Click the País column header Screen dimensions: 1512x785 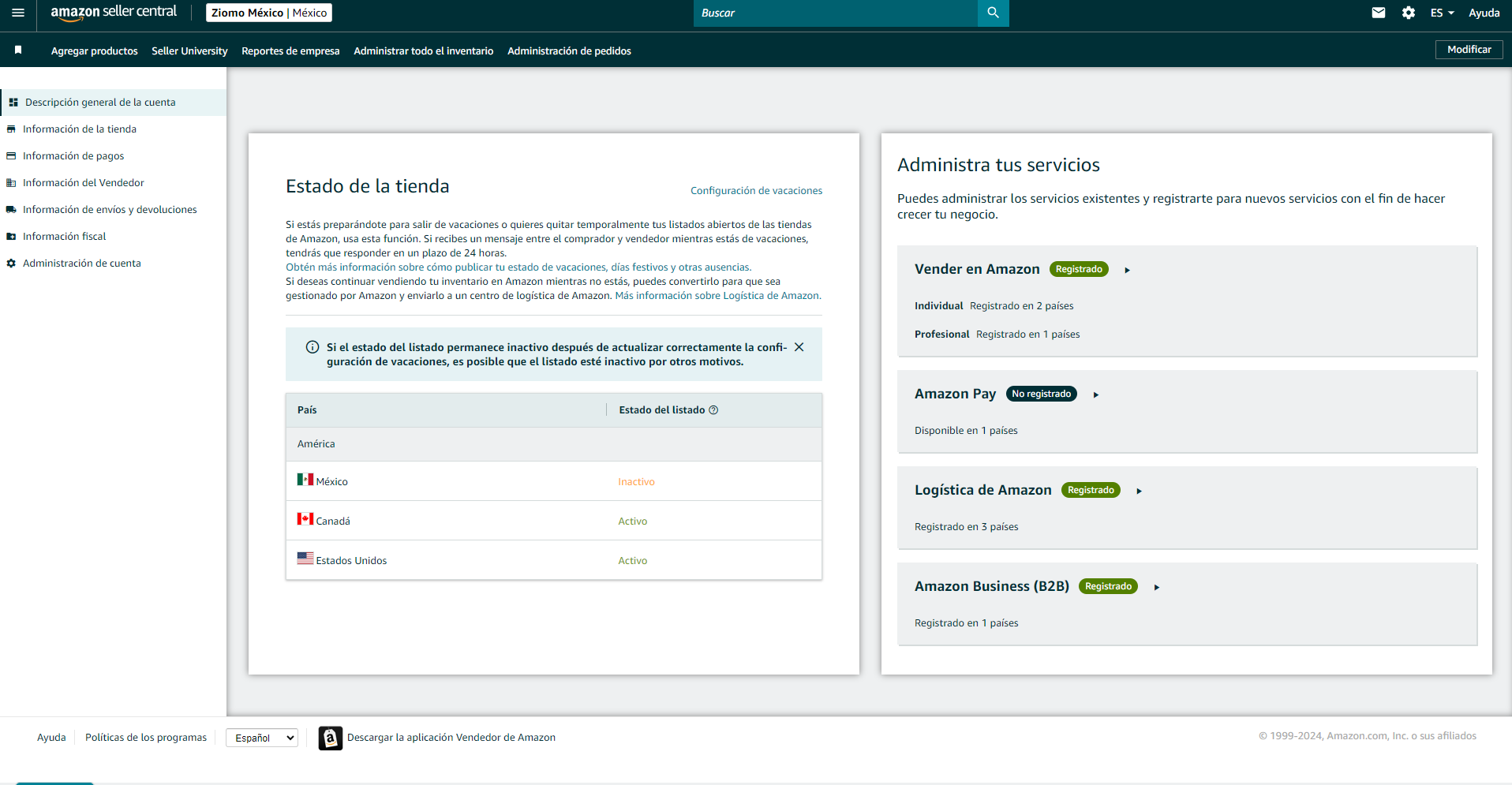point(307,410)
